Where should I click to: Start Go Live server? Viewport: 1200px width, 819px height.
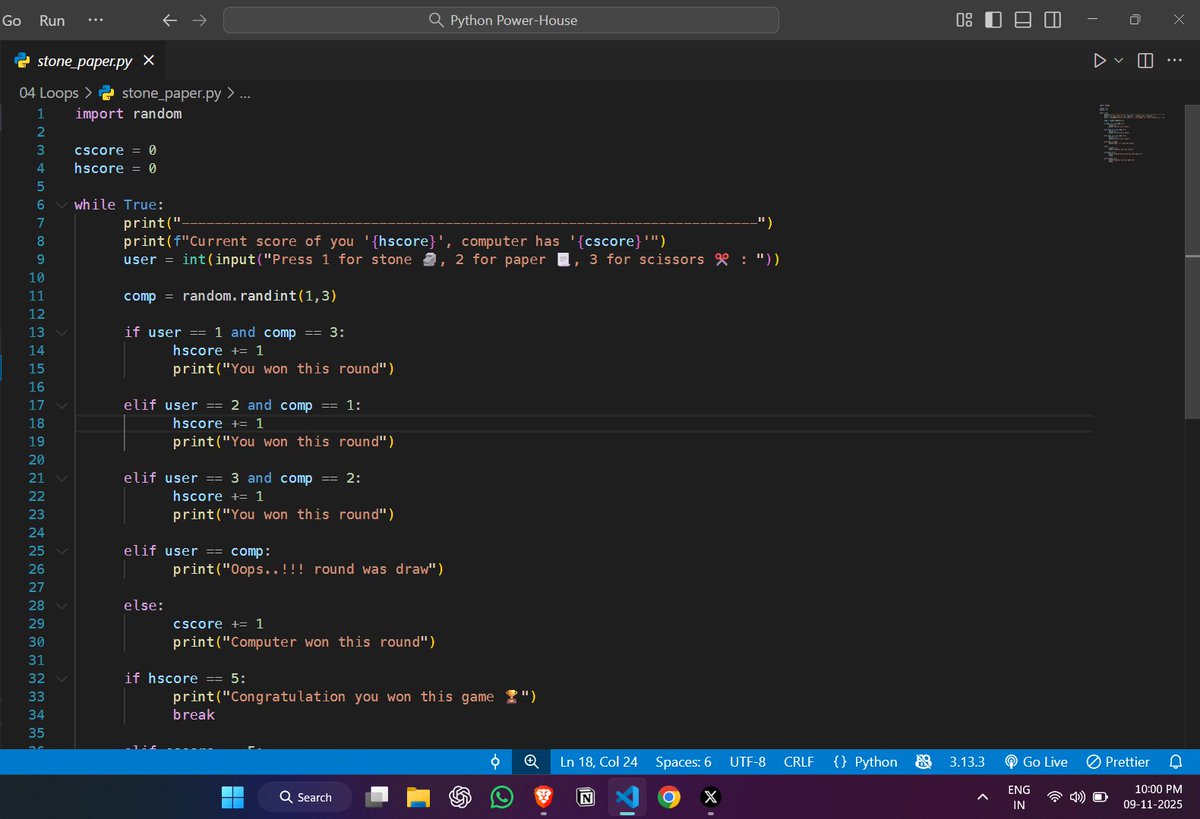click(1036, 762)
